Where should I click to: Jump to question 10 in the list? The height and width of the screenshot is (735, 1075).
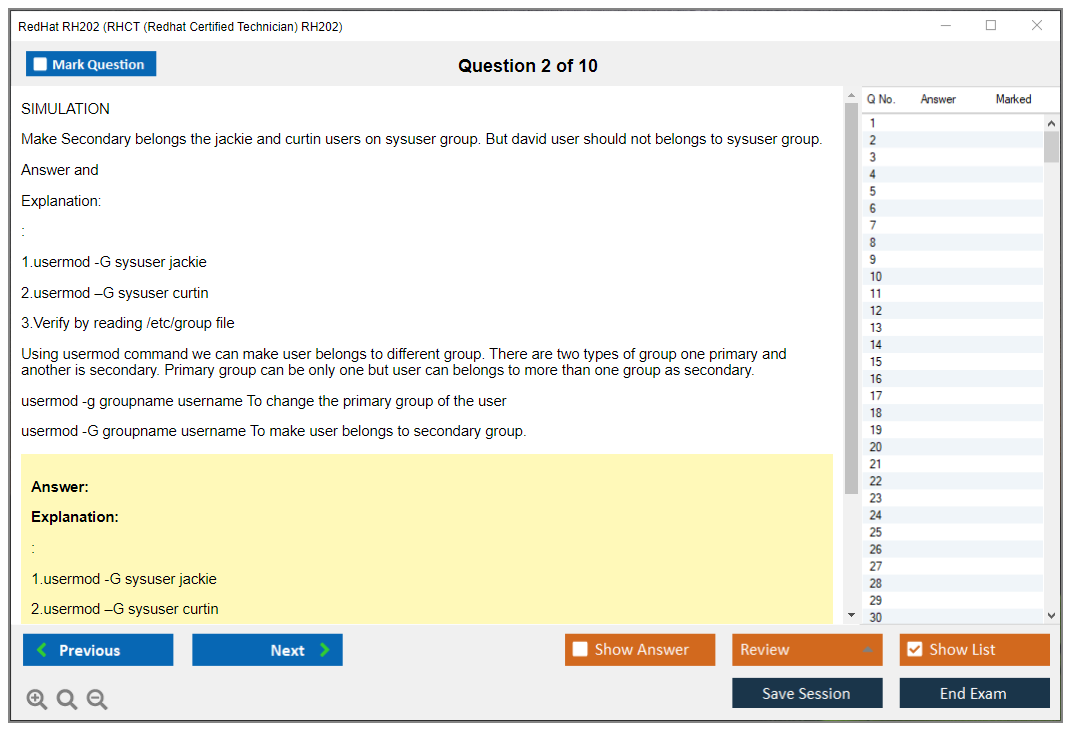pos(876,276)
